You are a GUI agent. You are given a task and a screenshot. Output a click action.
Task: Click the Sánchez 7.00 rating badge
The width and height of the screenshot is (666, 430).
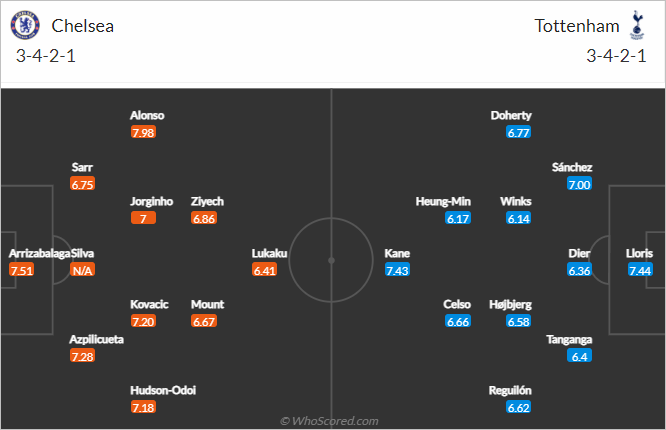pyautogui.click(x=579, y=184)
